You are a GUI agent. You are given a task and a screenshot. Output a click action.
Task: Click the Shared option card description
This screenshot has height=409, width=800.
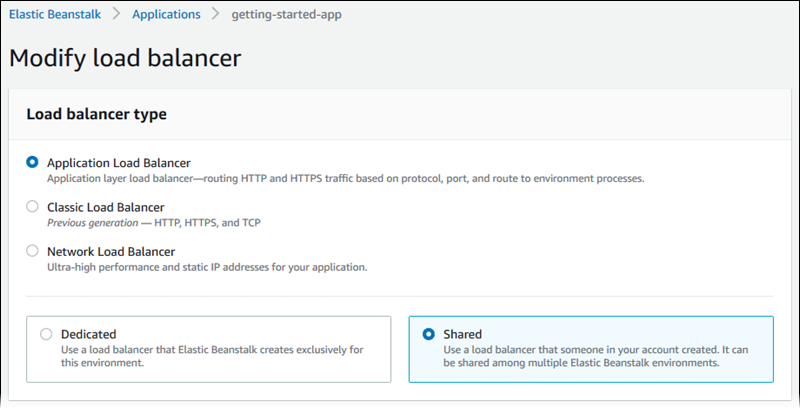point(593,356)
